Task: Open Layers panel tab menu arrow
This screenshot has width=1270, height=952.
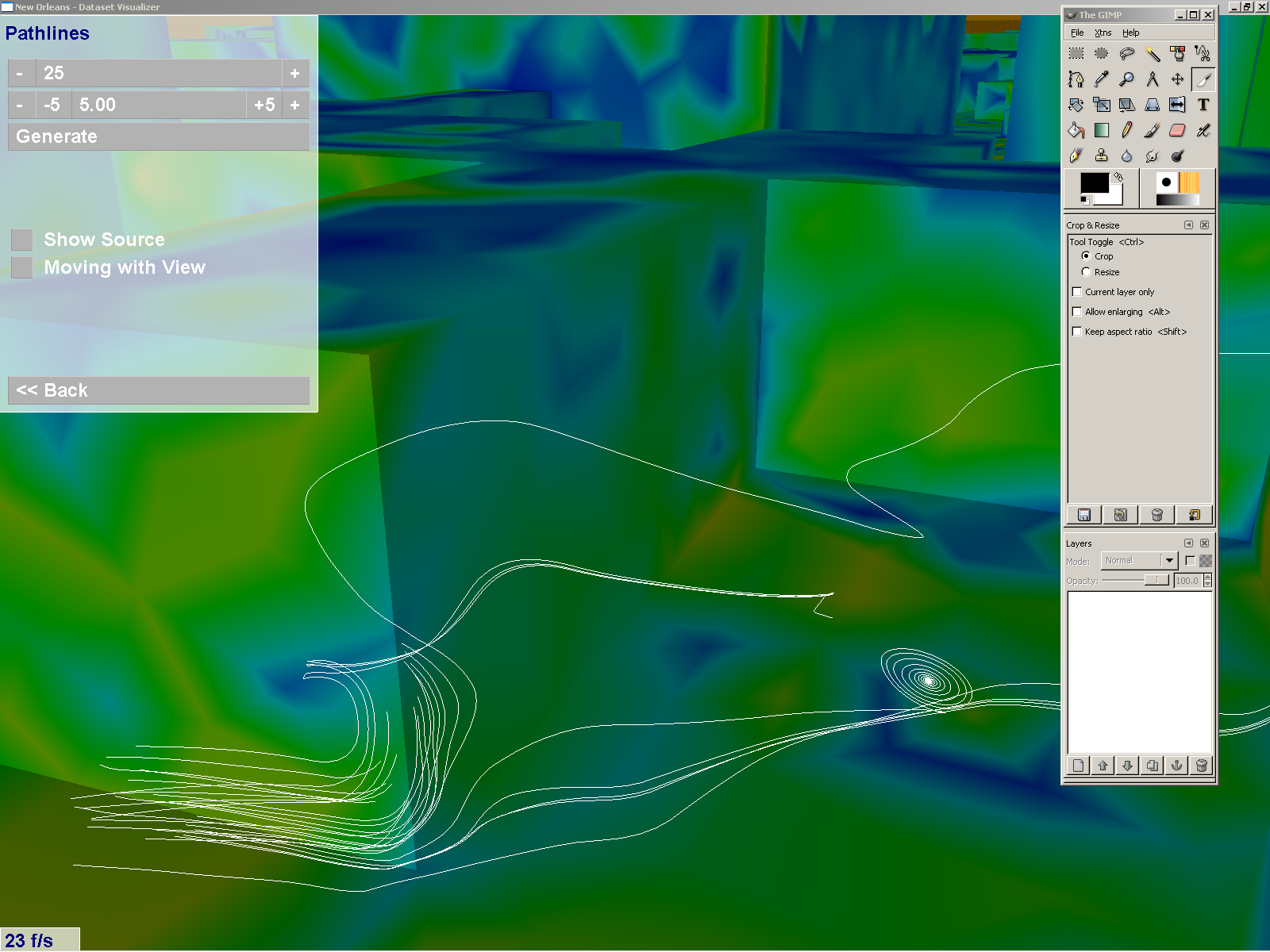Action: (1188, 543)
